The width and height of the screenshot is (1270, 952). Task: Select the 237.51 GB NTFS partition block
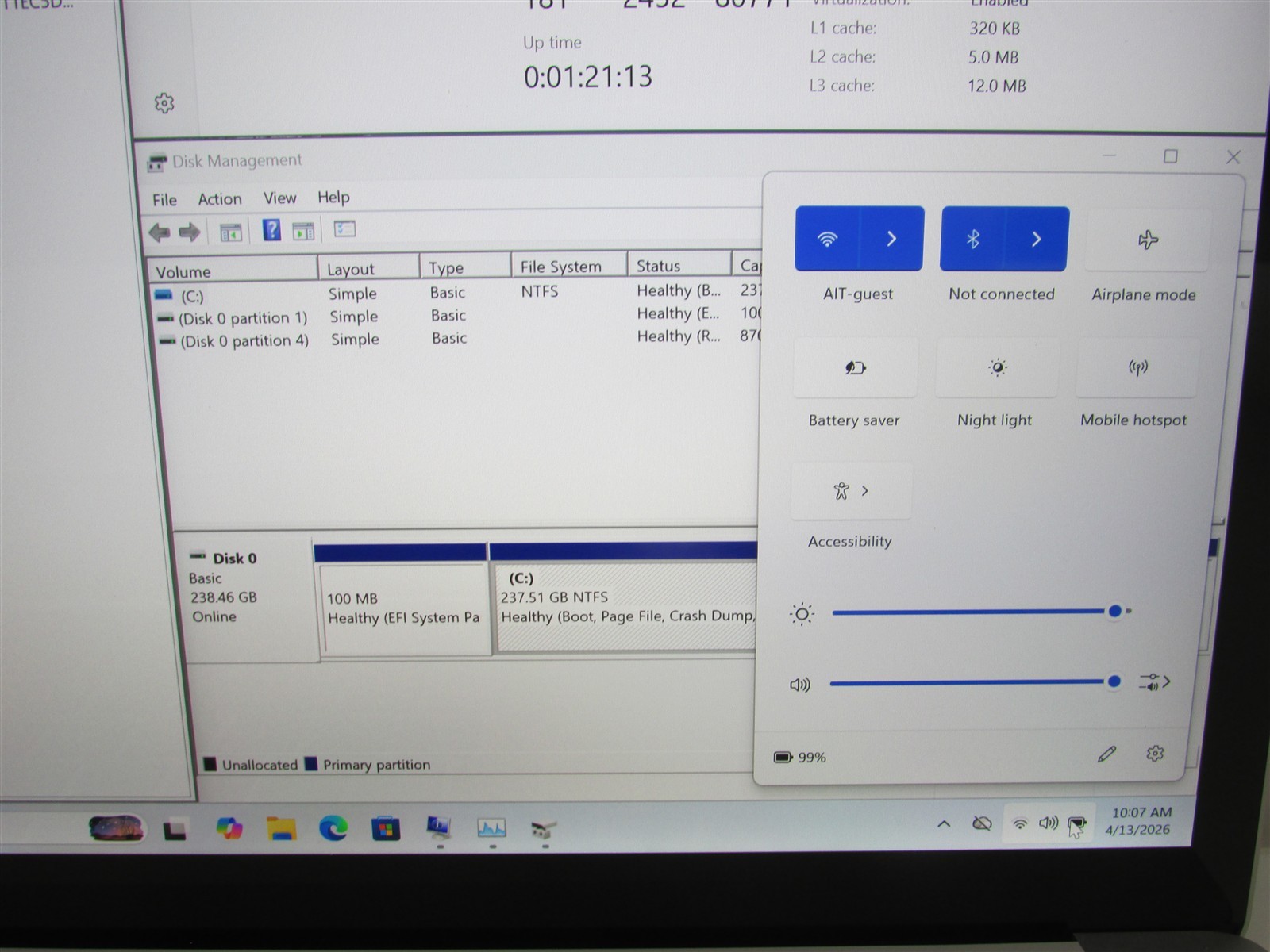click(625, 606)
